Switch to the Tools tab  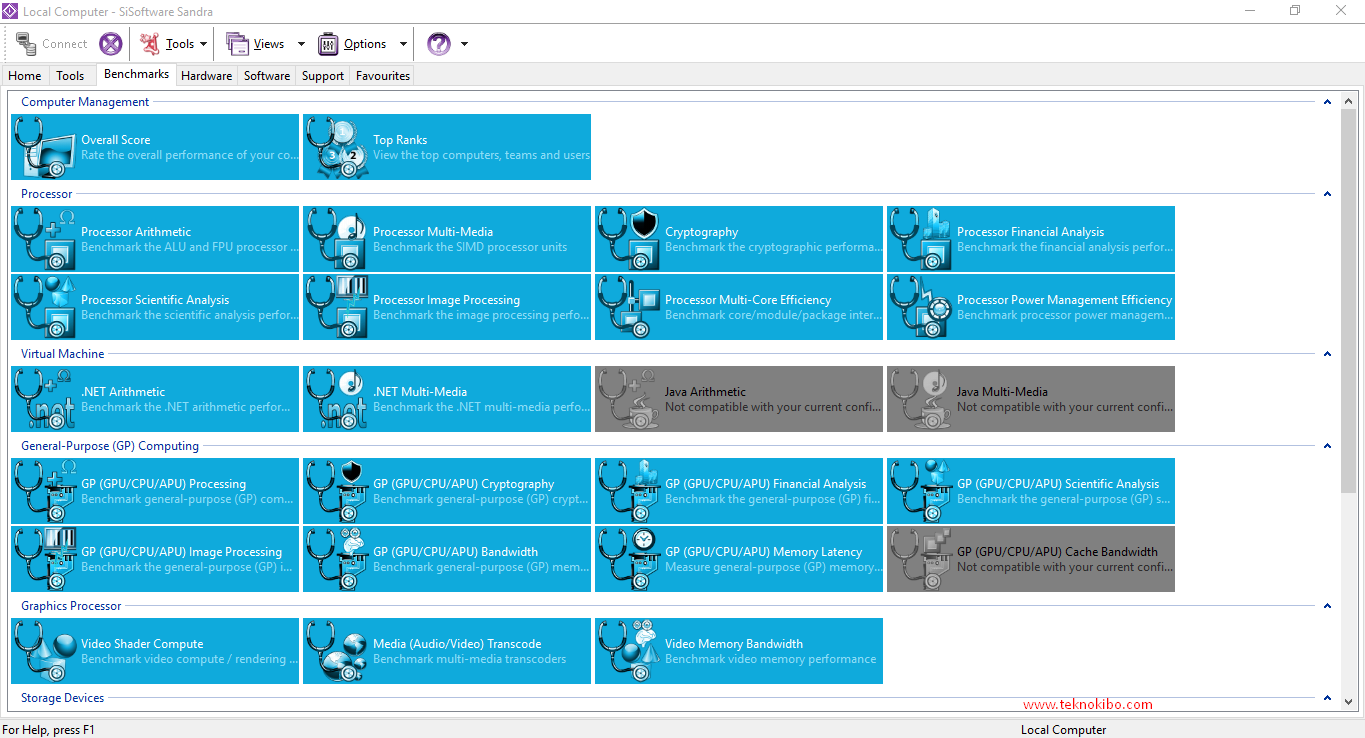(70, 76)
